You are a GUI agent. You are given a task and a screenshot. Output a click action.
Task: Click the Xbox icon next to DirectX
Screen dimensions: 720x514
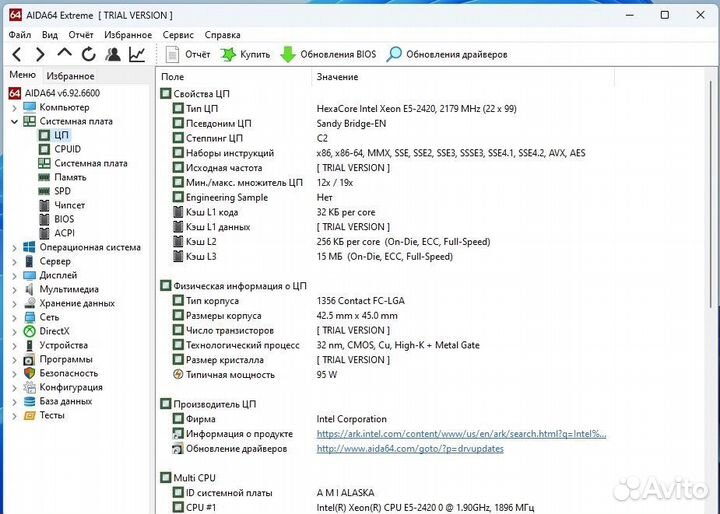(29, 331)
